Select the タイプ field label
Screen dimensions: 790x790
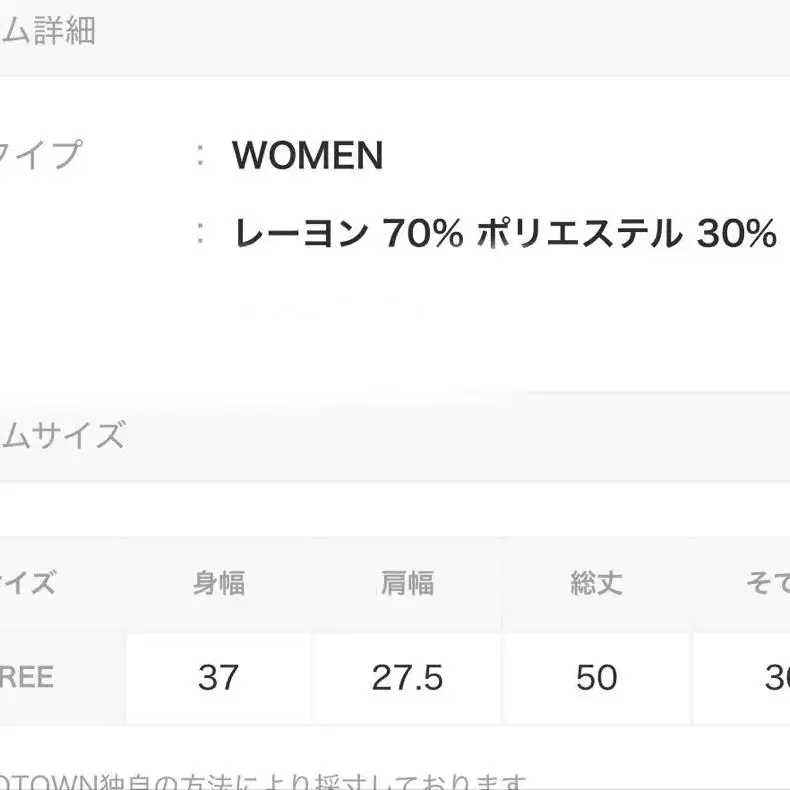tap(40, 155)
